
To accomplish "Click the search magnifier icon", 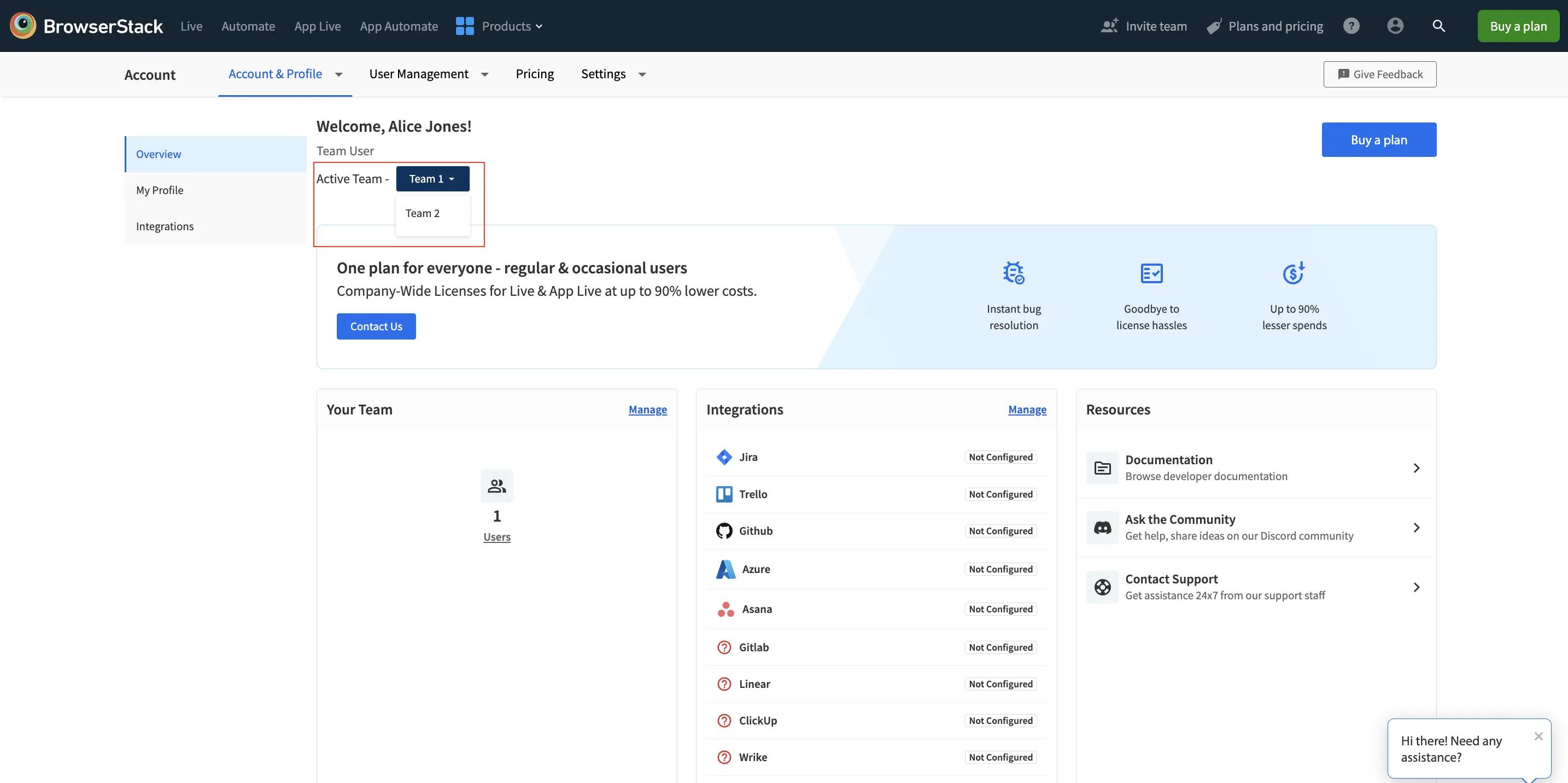I will (x=1438, y=26).
